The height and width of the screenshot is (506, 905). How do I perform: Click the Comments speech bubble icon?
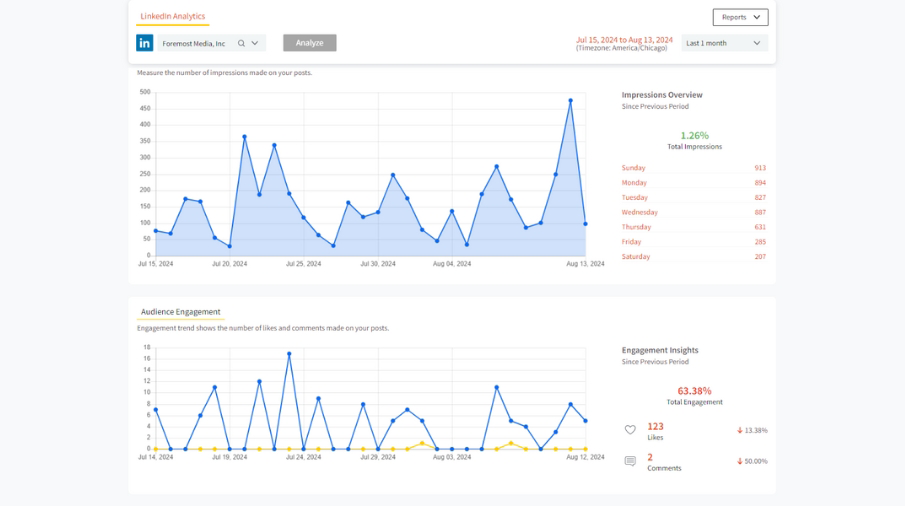[630, 461]
